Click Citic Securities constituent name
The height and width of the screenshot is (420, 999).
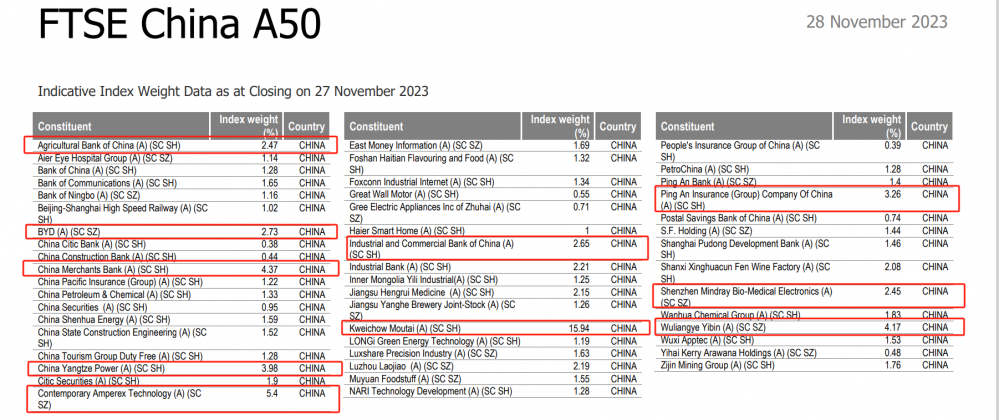pos(90,381)
